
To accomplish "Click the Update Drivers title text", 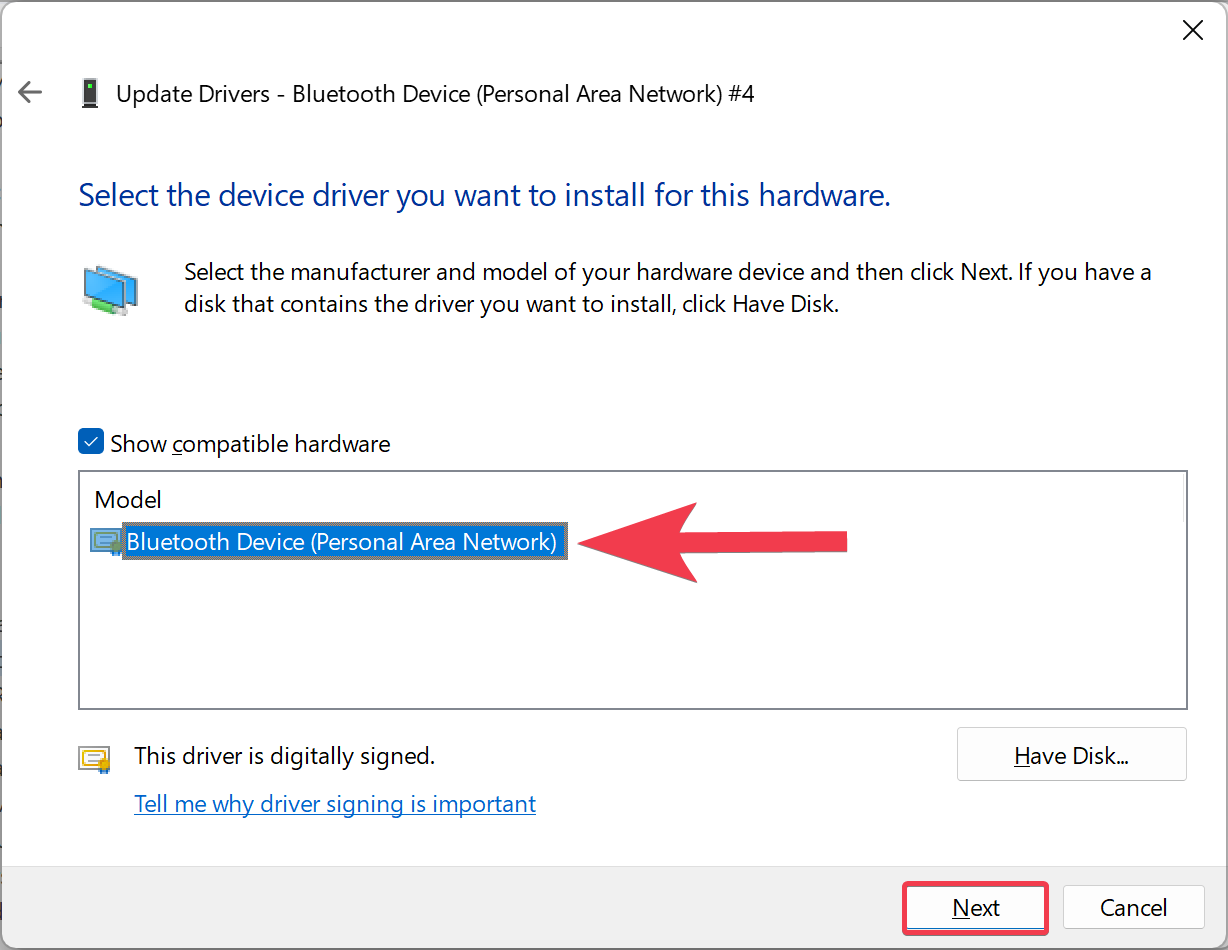I will [x=435, y=94].
